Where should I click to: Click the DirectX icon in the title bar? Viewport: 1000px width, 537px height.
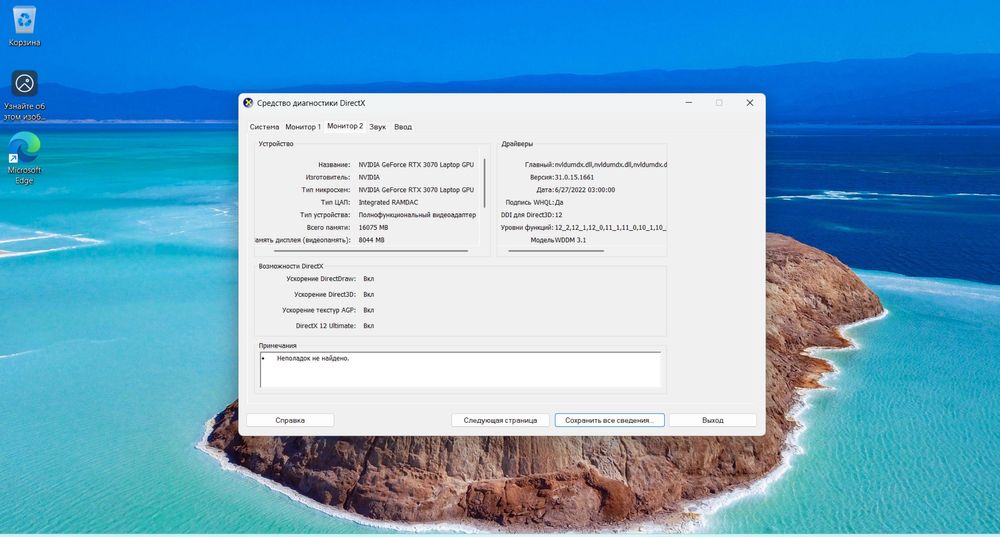[x=248, y=103]
